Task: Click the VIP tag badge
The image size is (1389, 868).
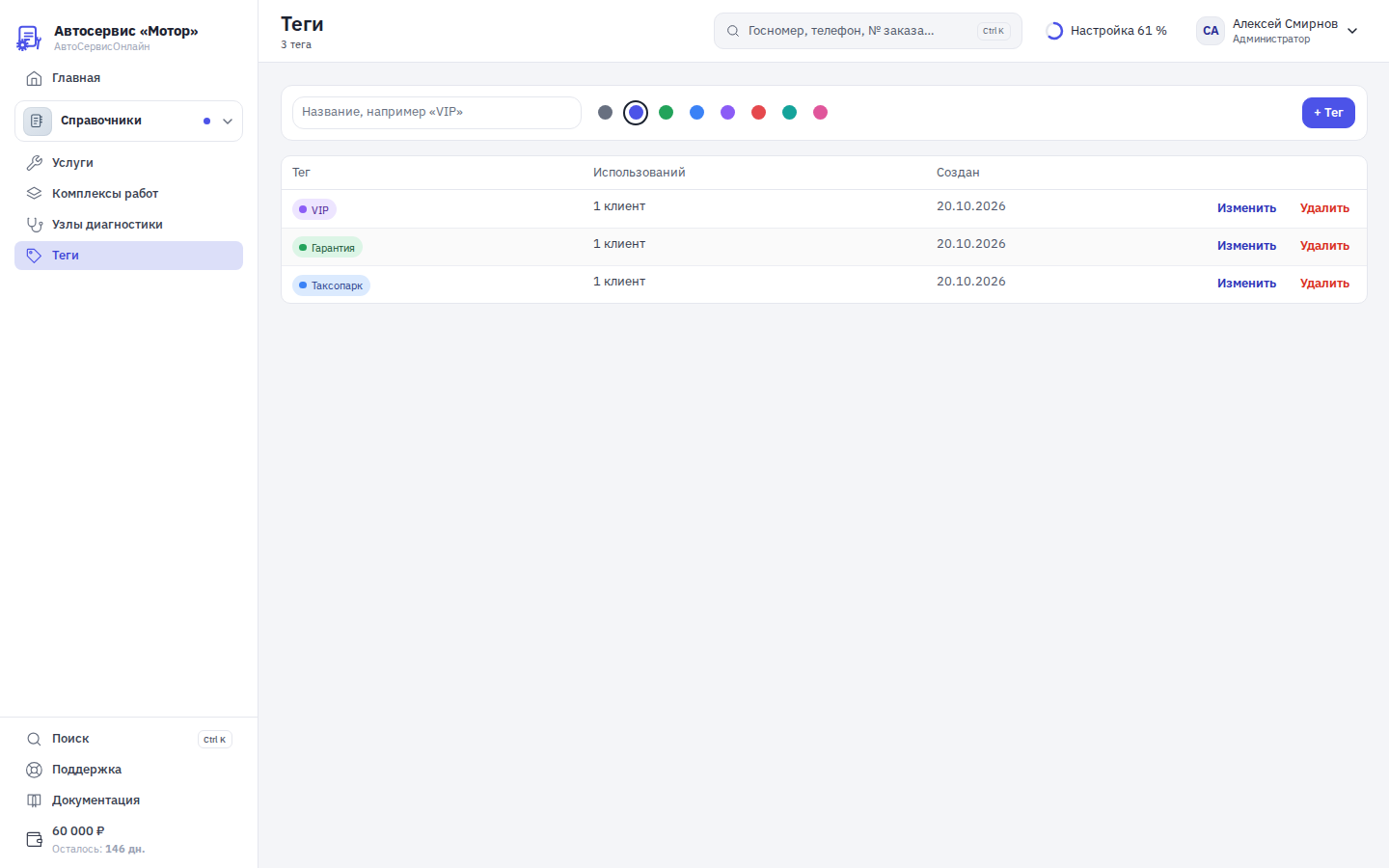Action: point(314,209)
